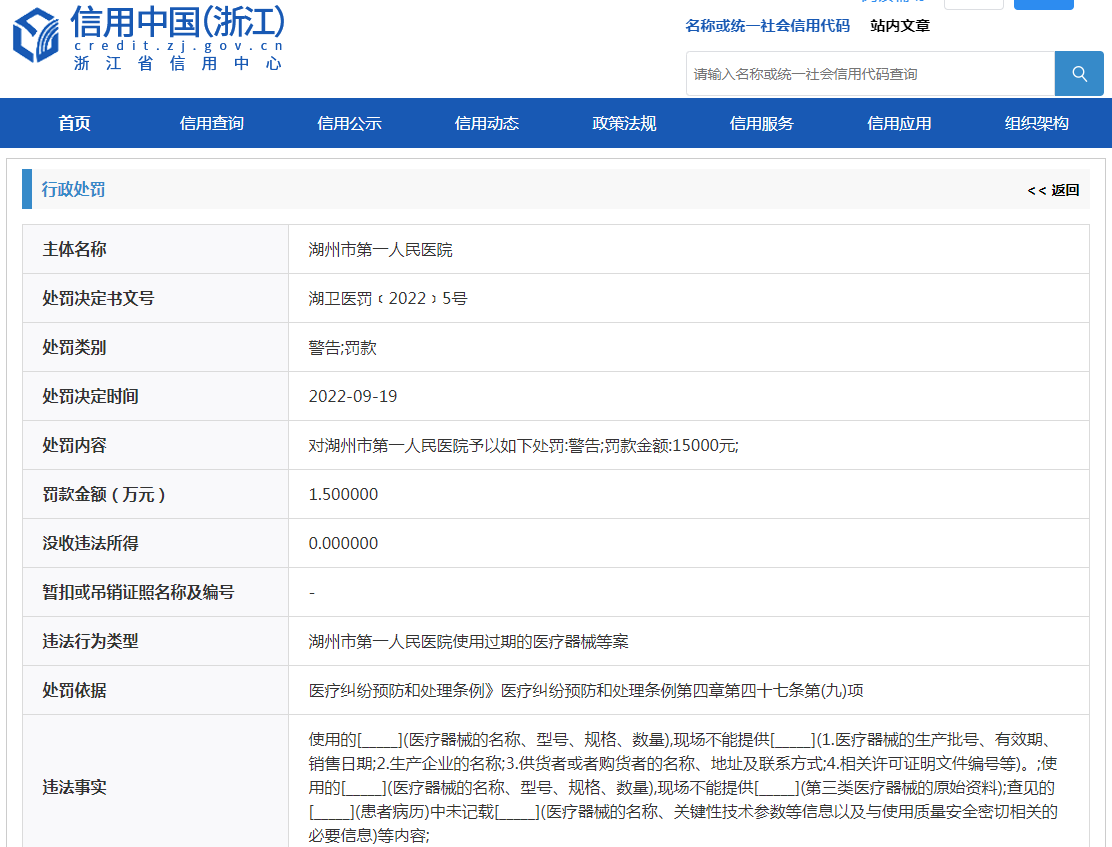
Task: Type in the credit code search field
Action: pos(870,74)
